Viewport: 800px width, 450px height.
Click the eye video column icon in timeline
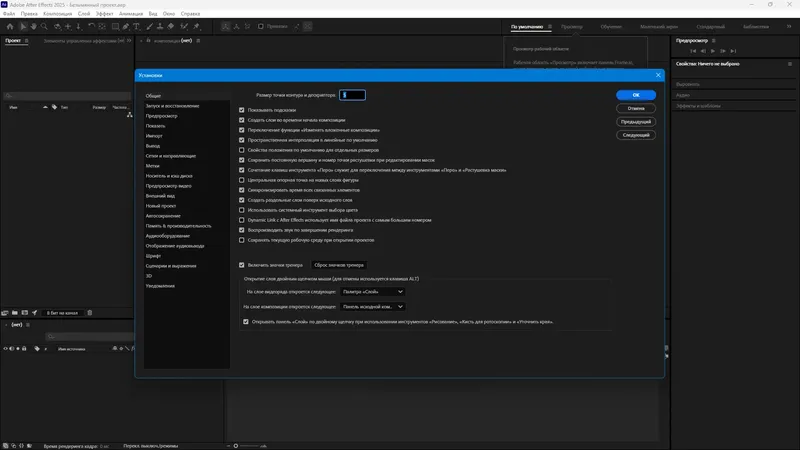tap(6, 349)
